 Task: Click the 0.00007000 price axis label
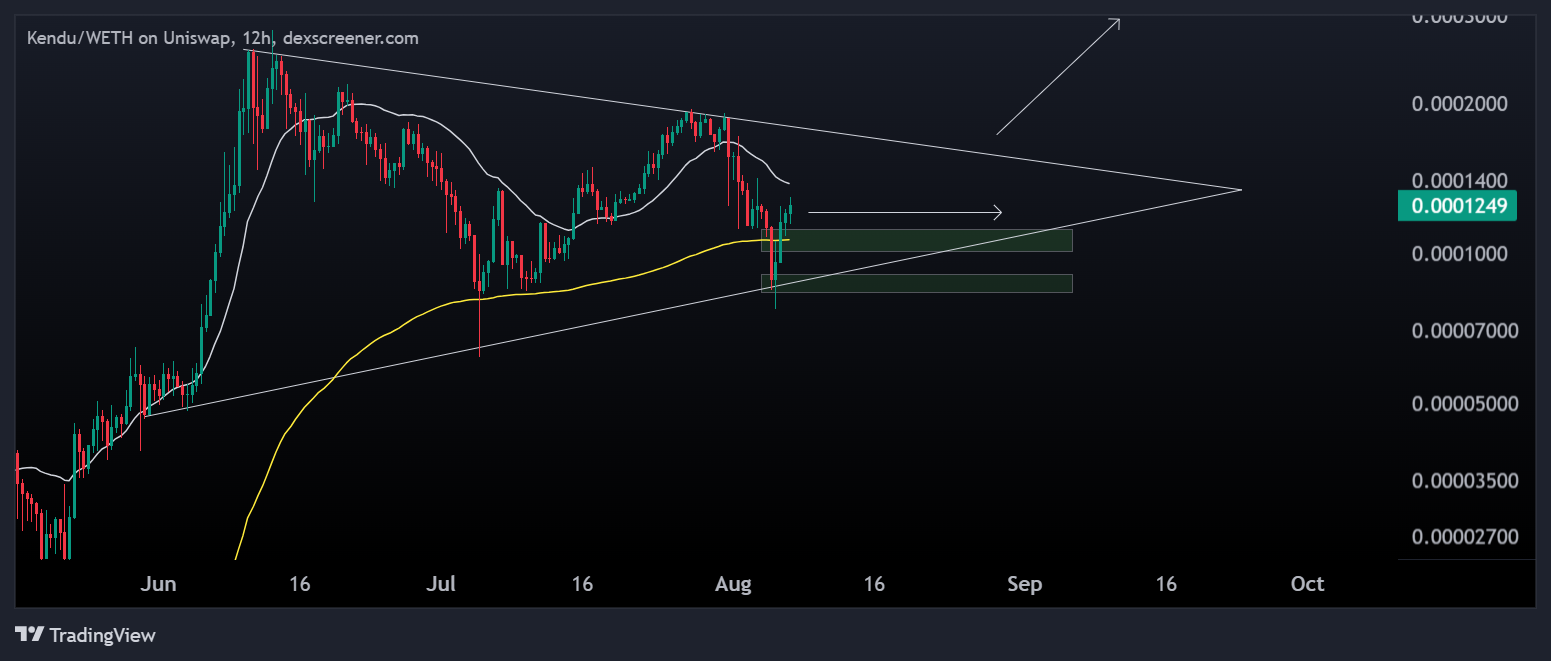point(1464,330)
